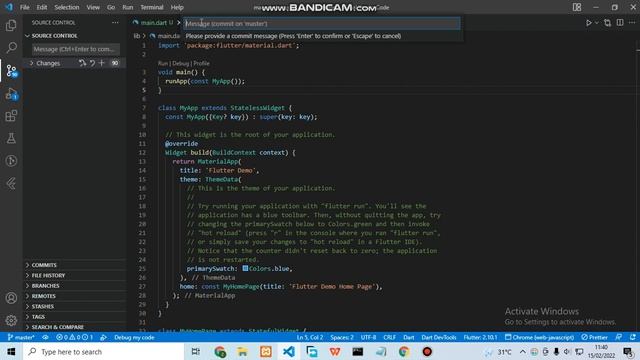Click Bandicam red record taskbar icon
The height and width of the screenshot is (360, 640).
[x=427, y=351]
